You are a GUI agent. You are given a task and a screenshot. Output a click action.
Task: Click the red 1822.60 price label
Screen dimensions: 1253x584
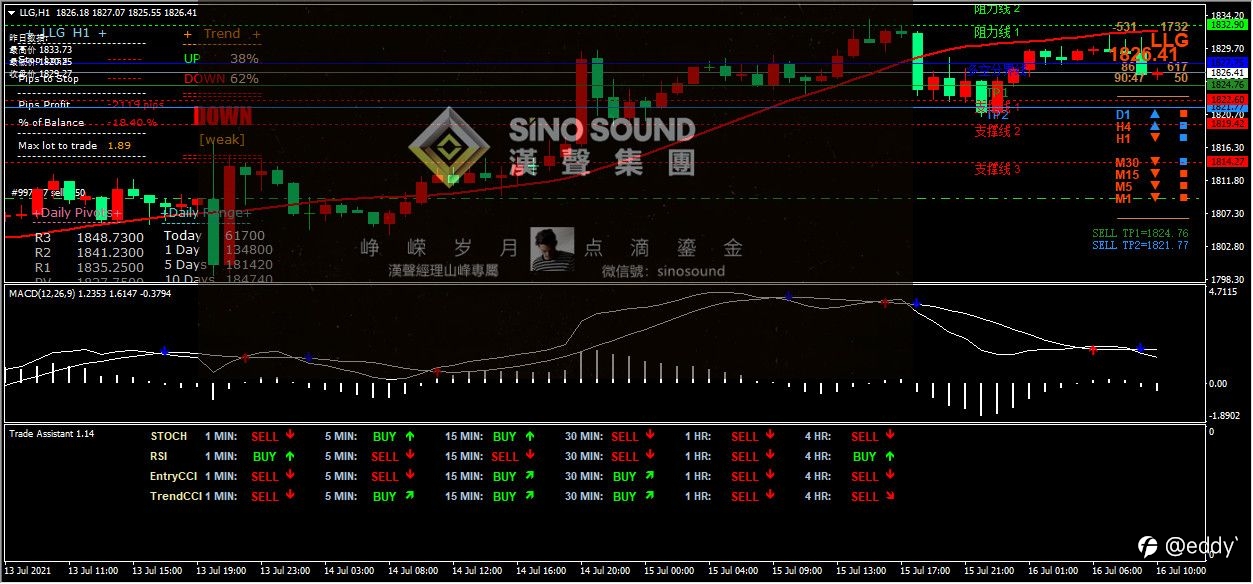coord(1225,98)
